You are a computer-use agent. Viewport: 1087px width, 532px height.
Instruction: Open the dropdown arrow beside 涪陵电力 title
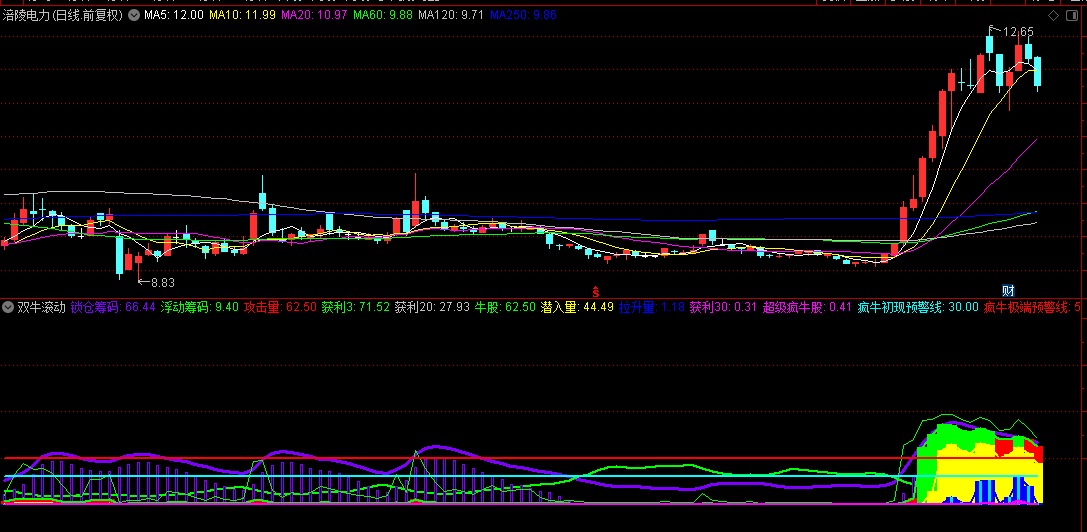134,16
